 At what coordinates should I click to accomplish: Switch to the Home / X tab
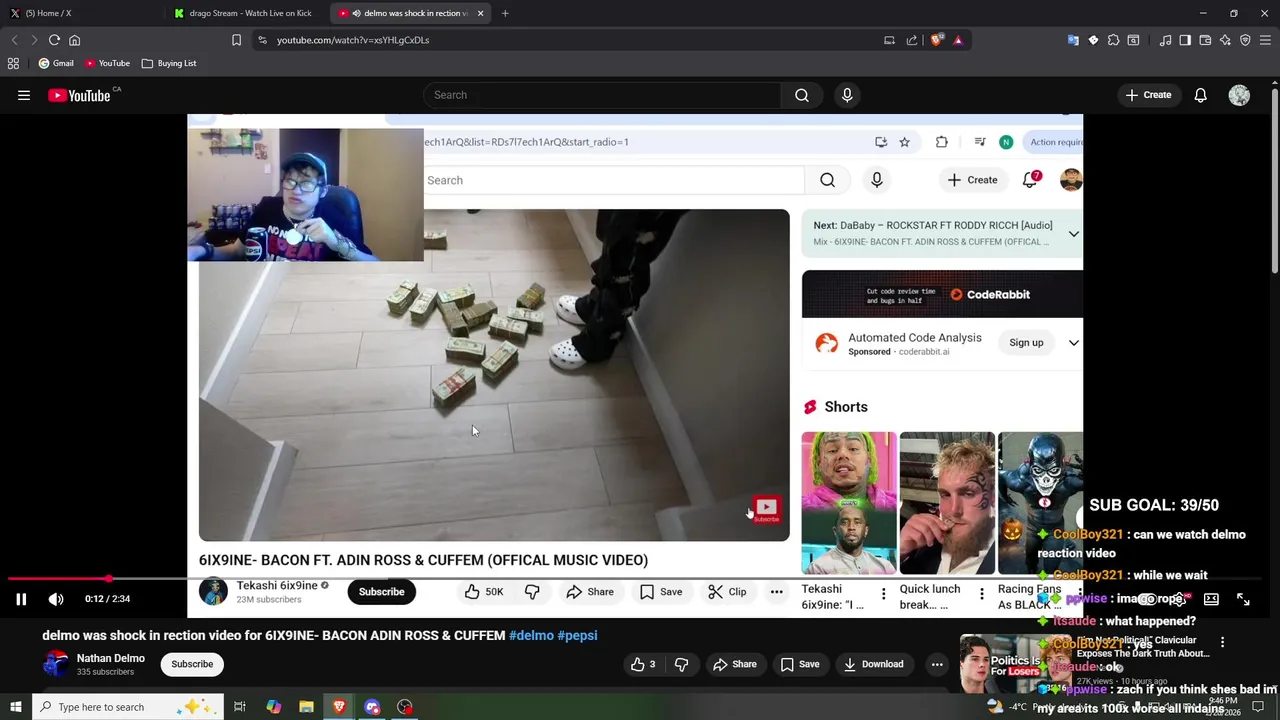[x=80, y=13]
